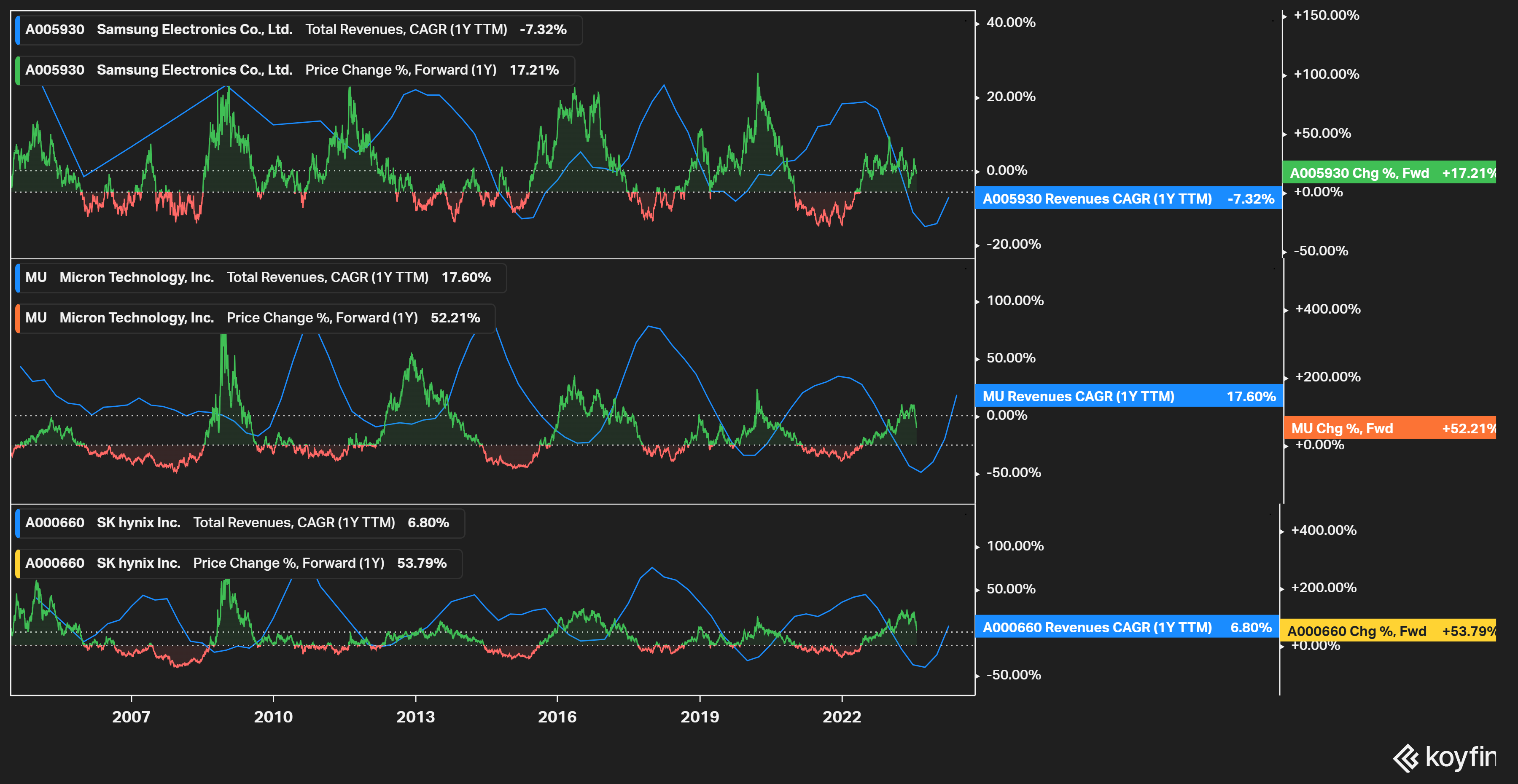Click the 40.00% axis label
The height and width of the screenshot is (784, 1518).
point(1011,22)
